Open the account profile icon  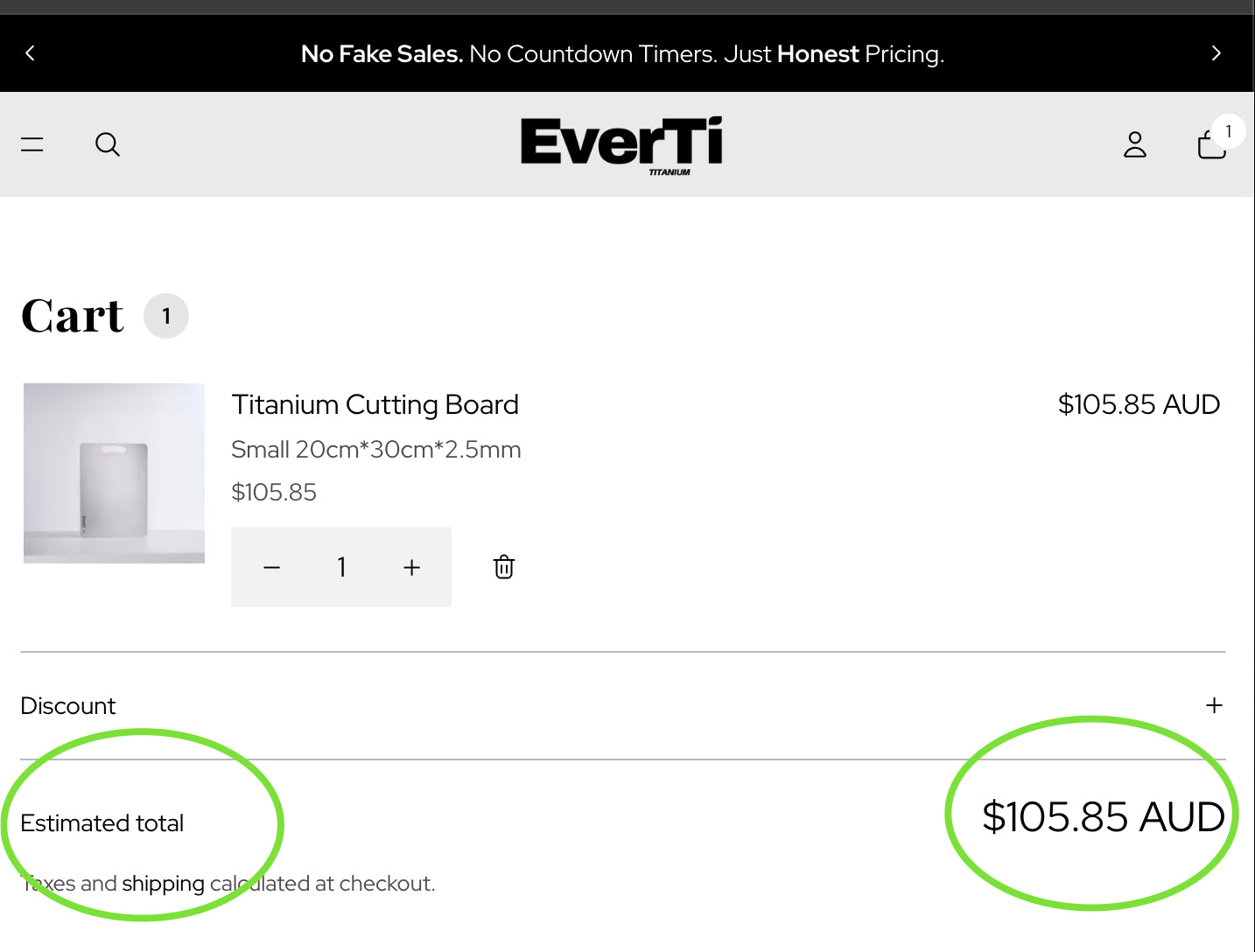(1134, 144)
